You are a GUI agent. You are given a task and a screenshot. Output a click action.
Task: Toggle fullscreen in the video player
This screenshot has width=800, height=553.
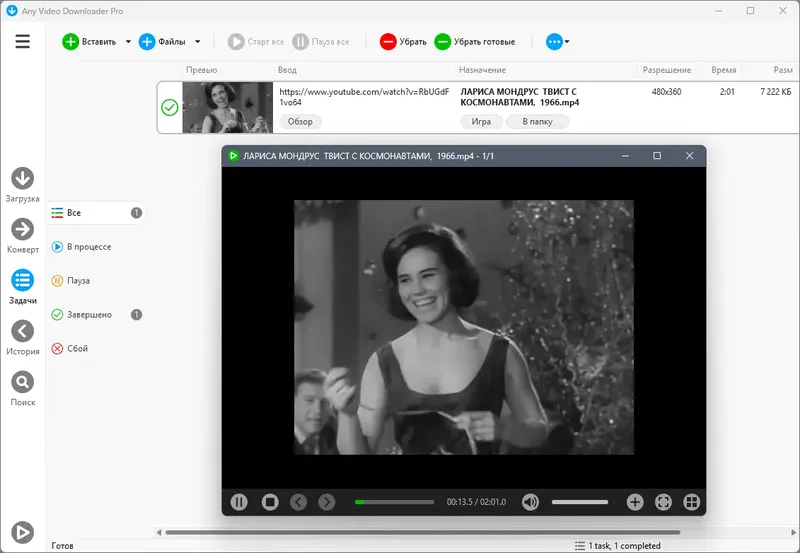pos(663,502)
